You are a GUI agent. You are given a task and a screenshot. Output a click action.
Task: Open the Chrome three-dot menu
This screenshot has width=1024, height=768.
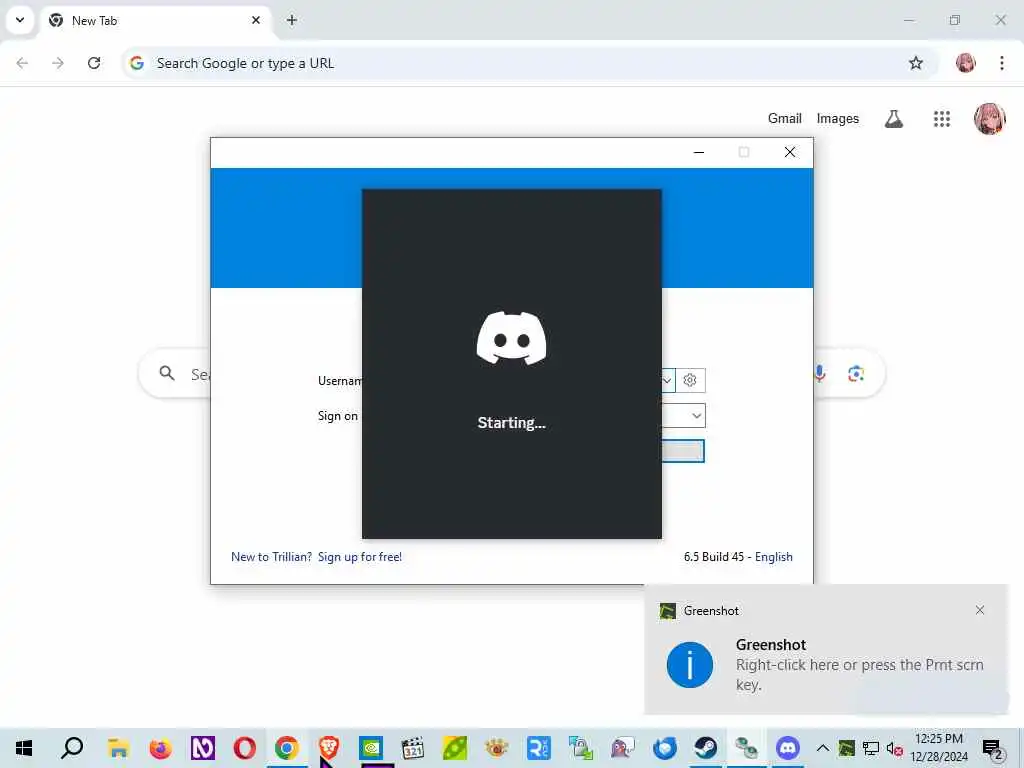pyautogui.click(x=1002, y=63)
